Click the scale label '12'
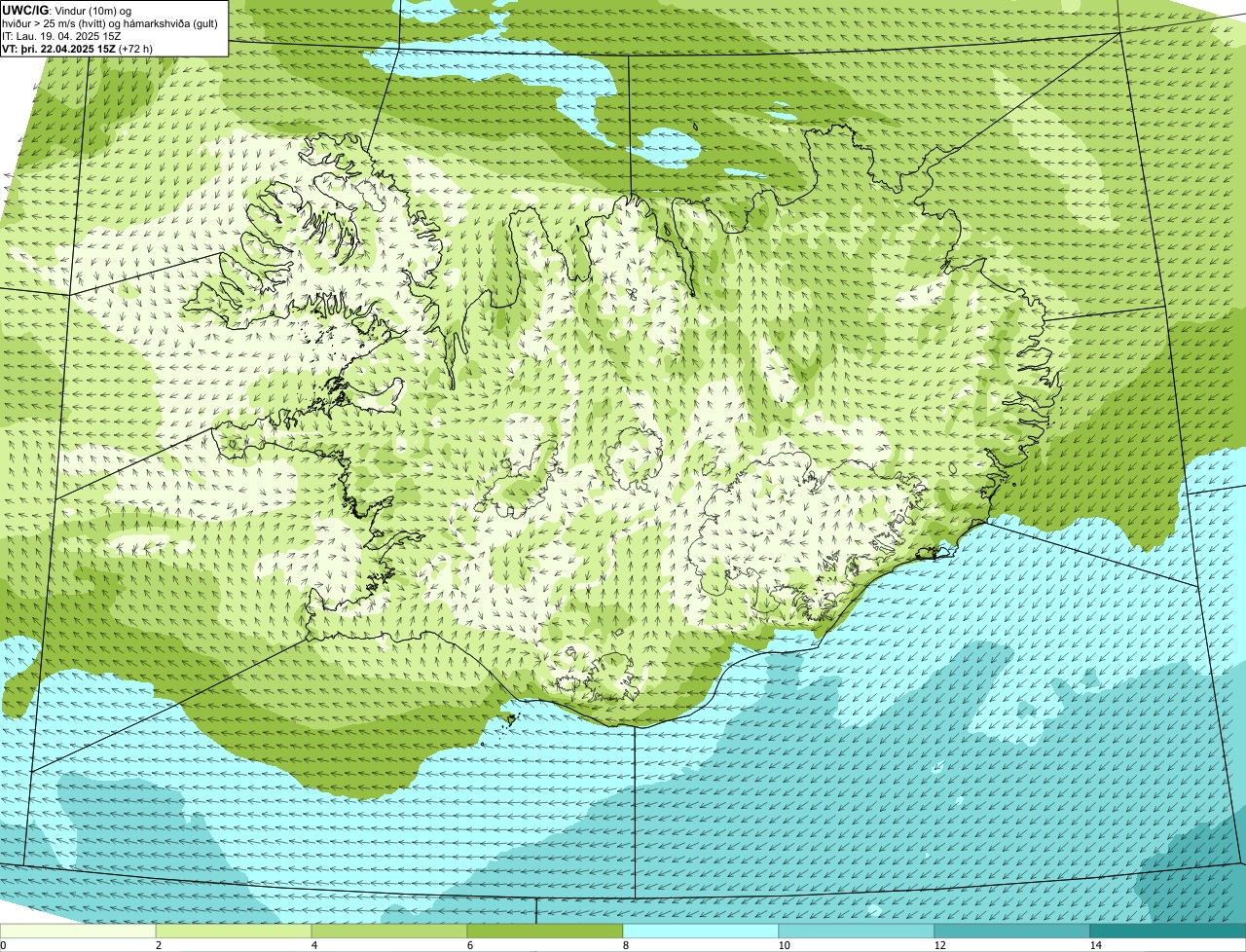 coord(938,945)
